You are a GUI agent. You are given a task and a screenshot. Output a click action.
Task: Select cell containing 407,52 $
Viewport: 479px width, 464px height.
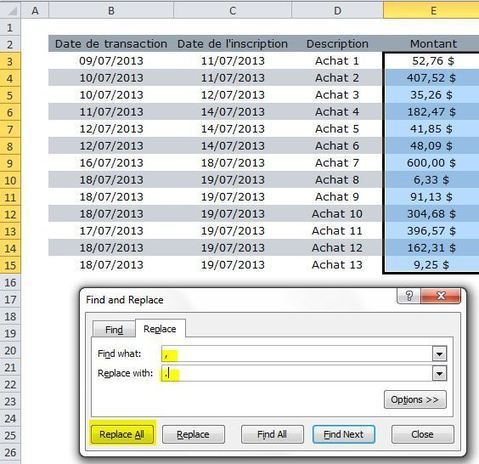point(431,78)
